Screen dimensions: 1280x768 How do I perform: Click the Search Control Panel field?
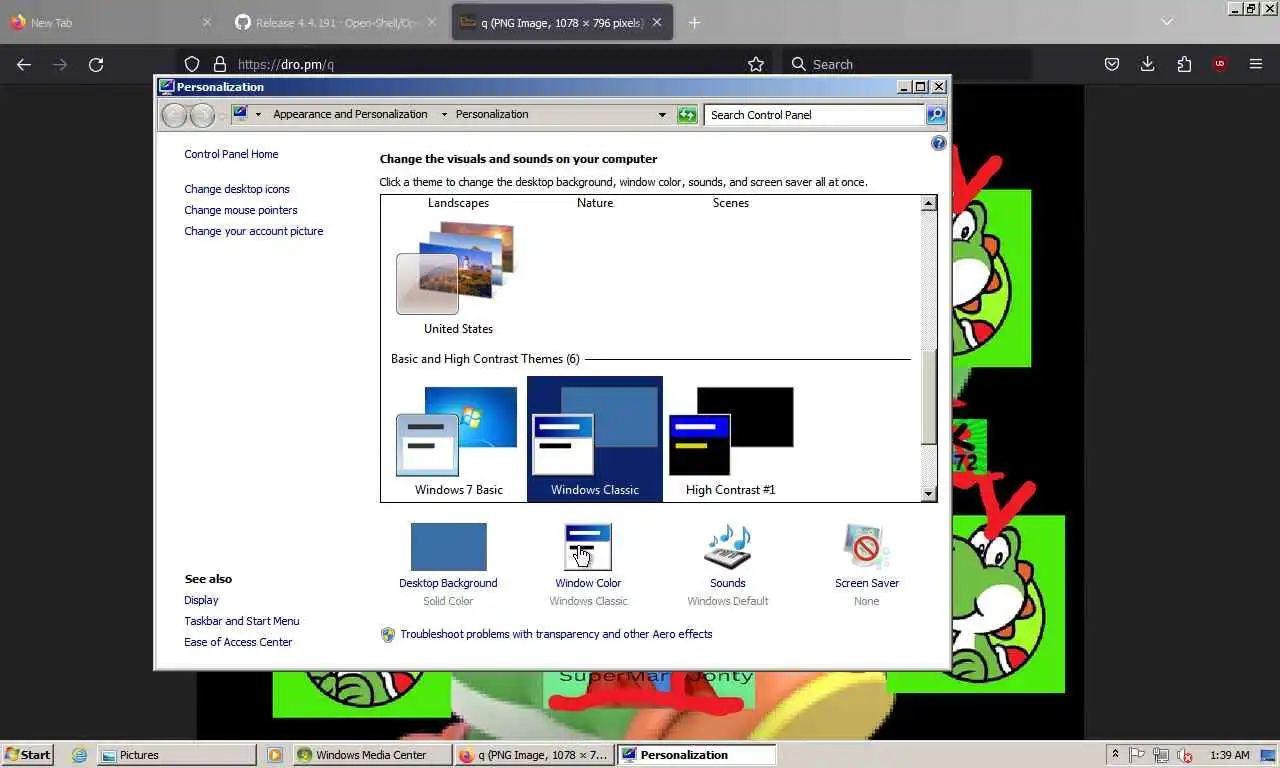(x=814, y=115)
